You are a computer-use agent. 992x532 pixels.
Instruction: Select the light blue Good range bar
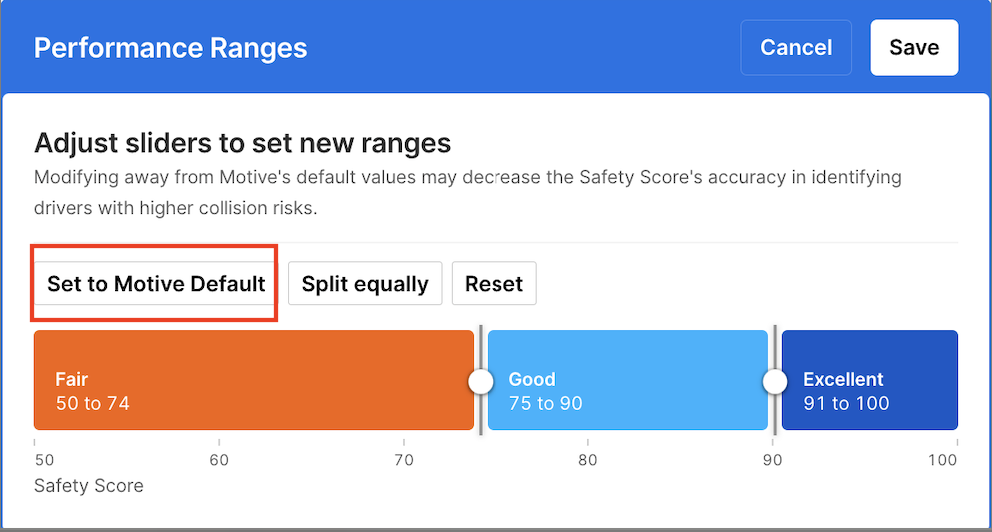point(627,380)
